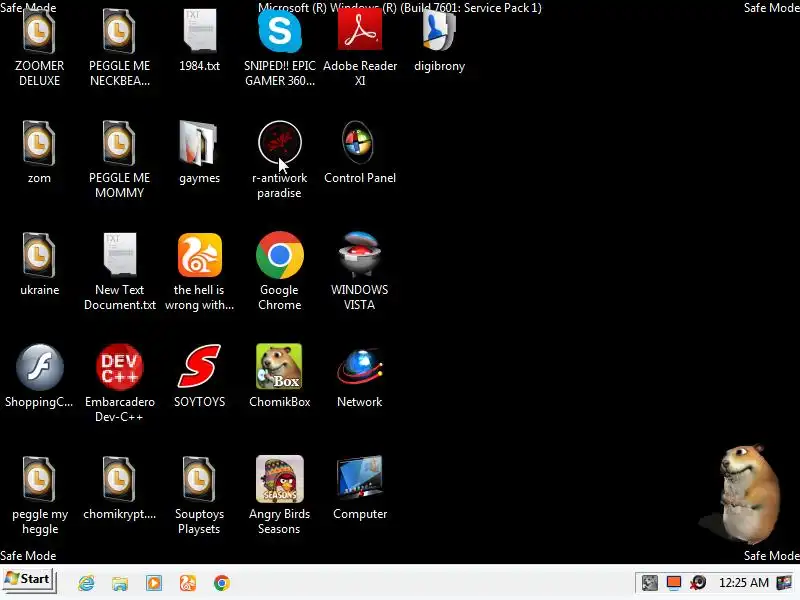
Task: Click the first system tray icon
Action: (x=649, y=583)
